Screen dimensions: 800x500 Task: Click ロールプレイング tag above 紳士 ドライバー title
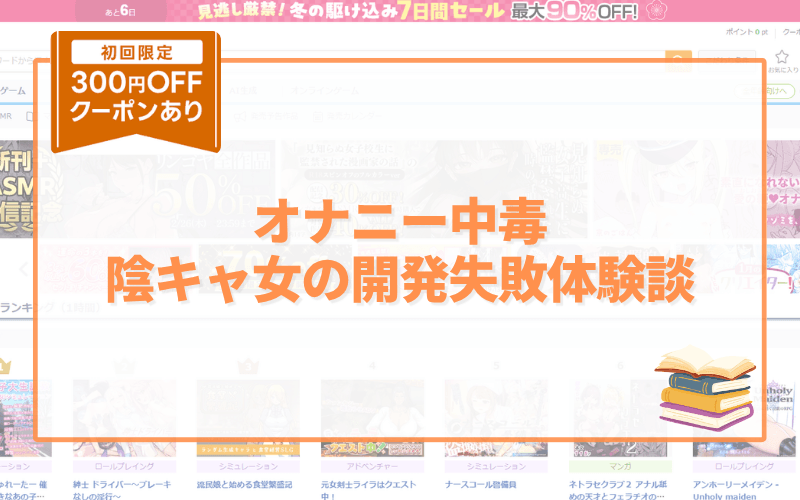click(124, 466)
